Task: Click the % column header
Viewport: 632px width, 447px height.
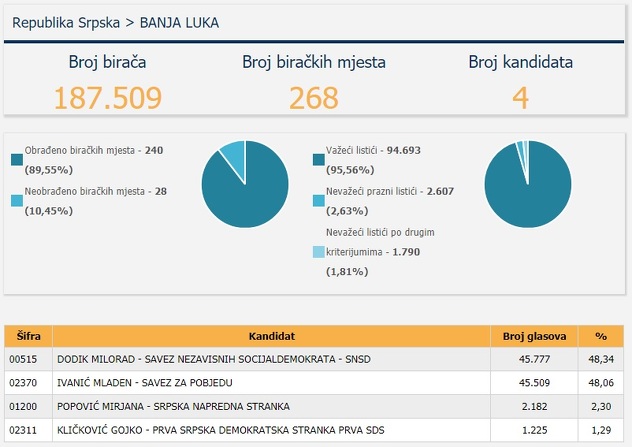Action: click(x=600, y=337)
